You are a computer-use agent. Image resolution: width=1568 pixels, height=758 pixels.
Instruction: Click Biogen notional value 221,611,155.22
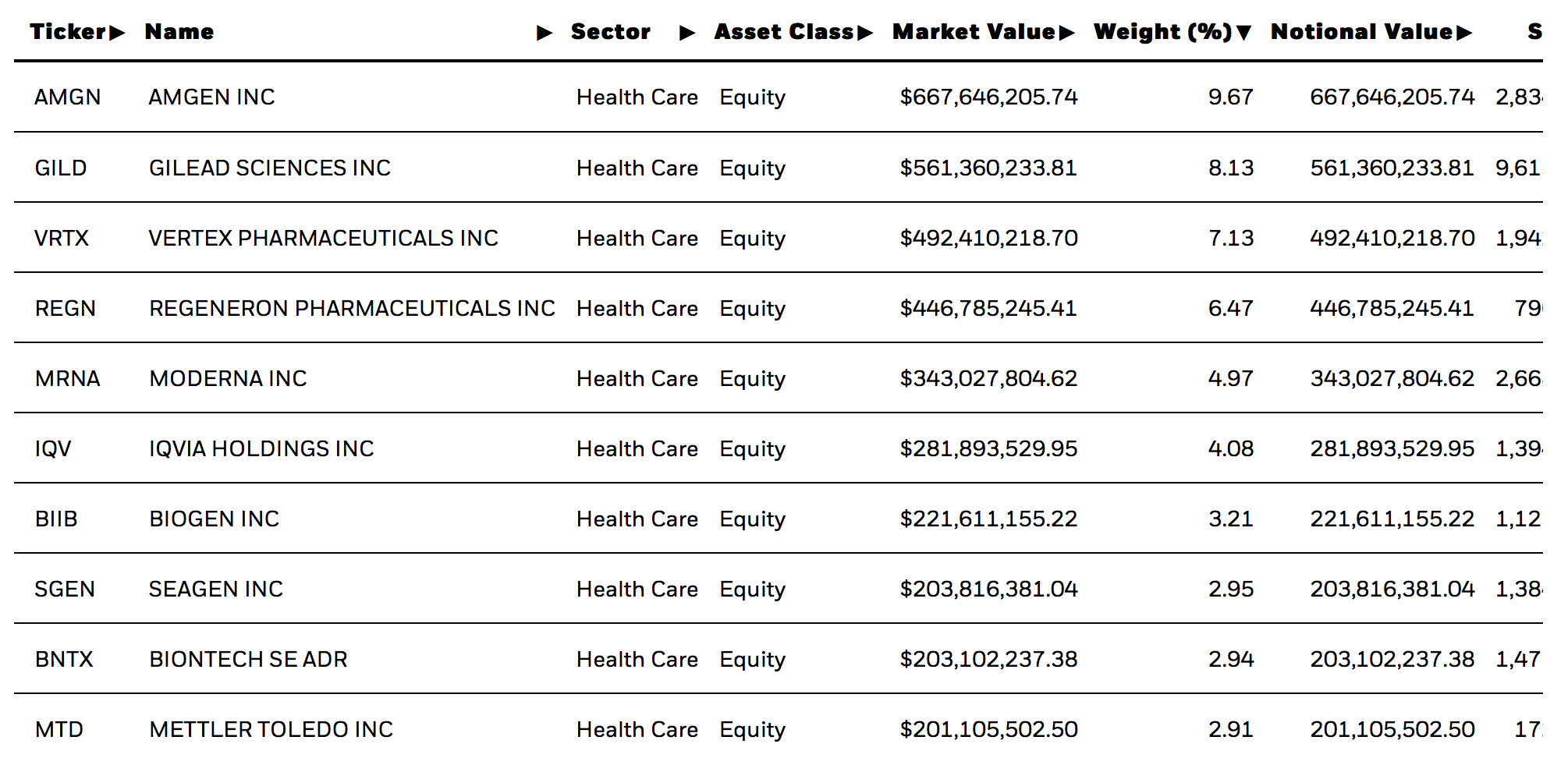click(1392, 519)
